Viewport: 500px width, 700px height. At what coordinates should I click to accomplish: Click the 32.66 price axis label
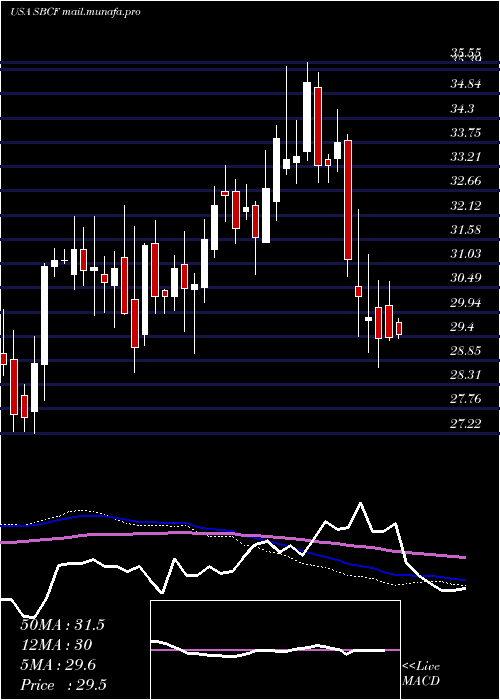tap(466, 181)
